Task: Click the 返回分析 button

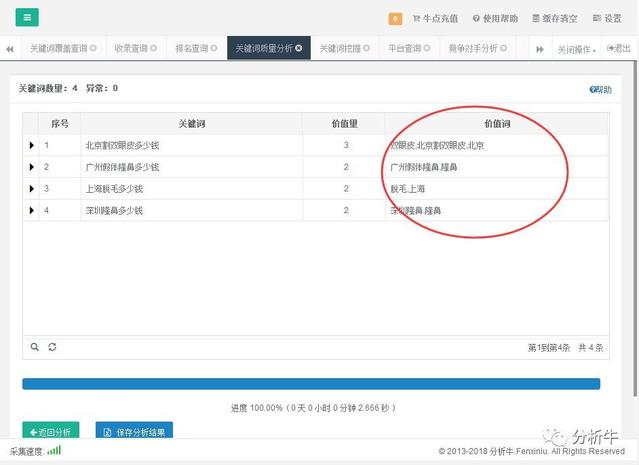Action: [x=50, y=432]
